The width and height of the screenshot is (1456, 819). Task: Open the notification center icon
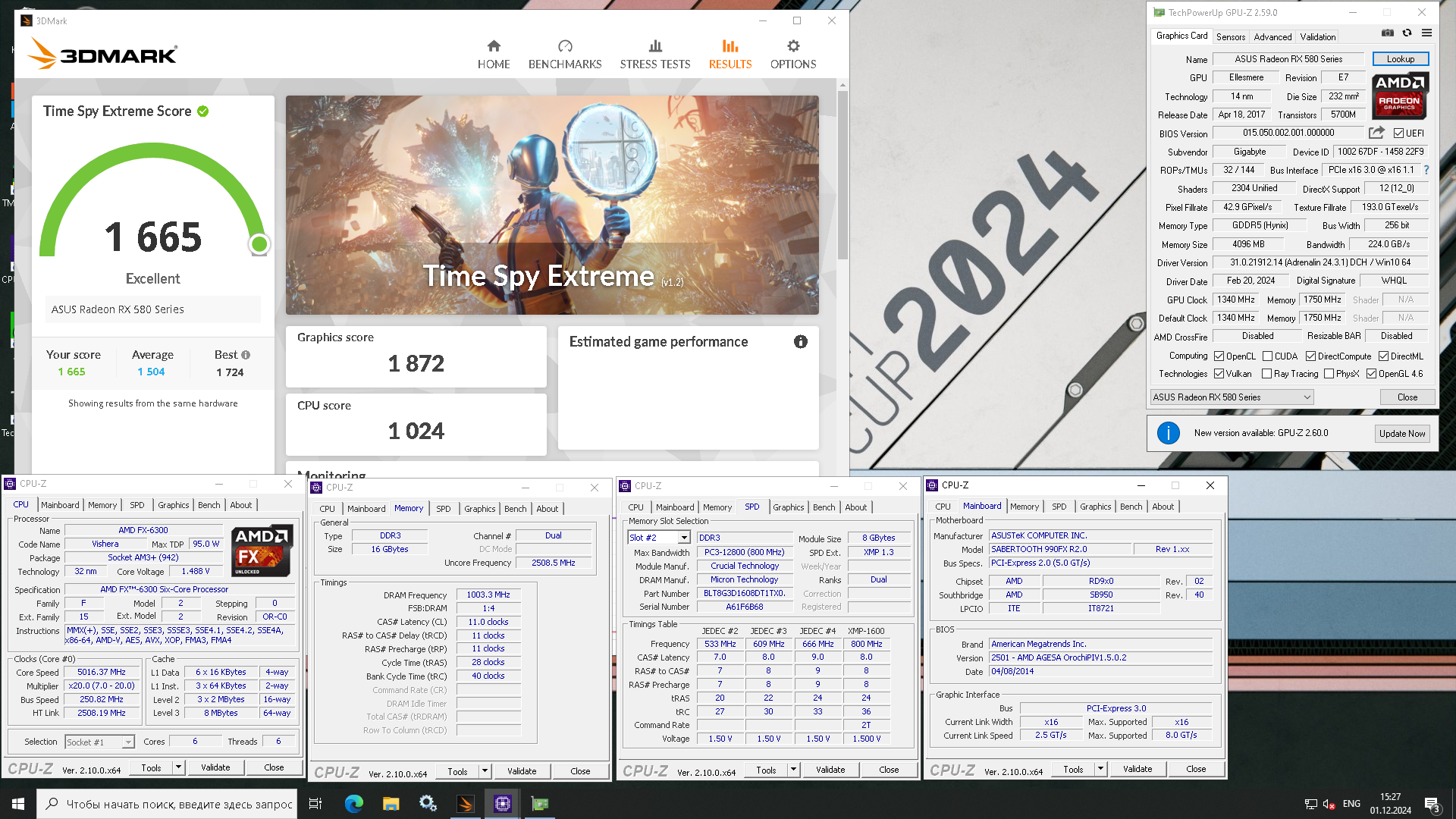click(x=1432, y=805)
